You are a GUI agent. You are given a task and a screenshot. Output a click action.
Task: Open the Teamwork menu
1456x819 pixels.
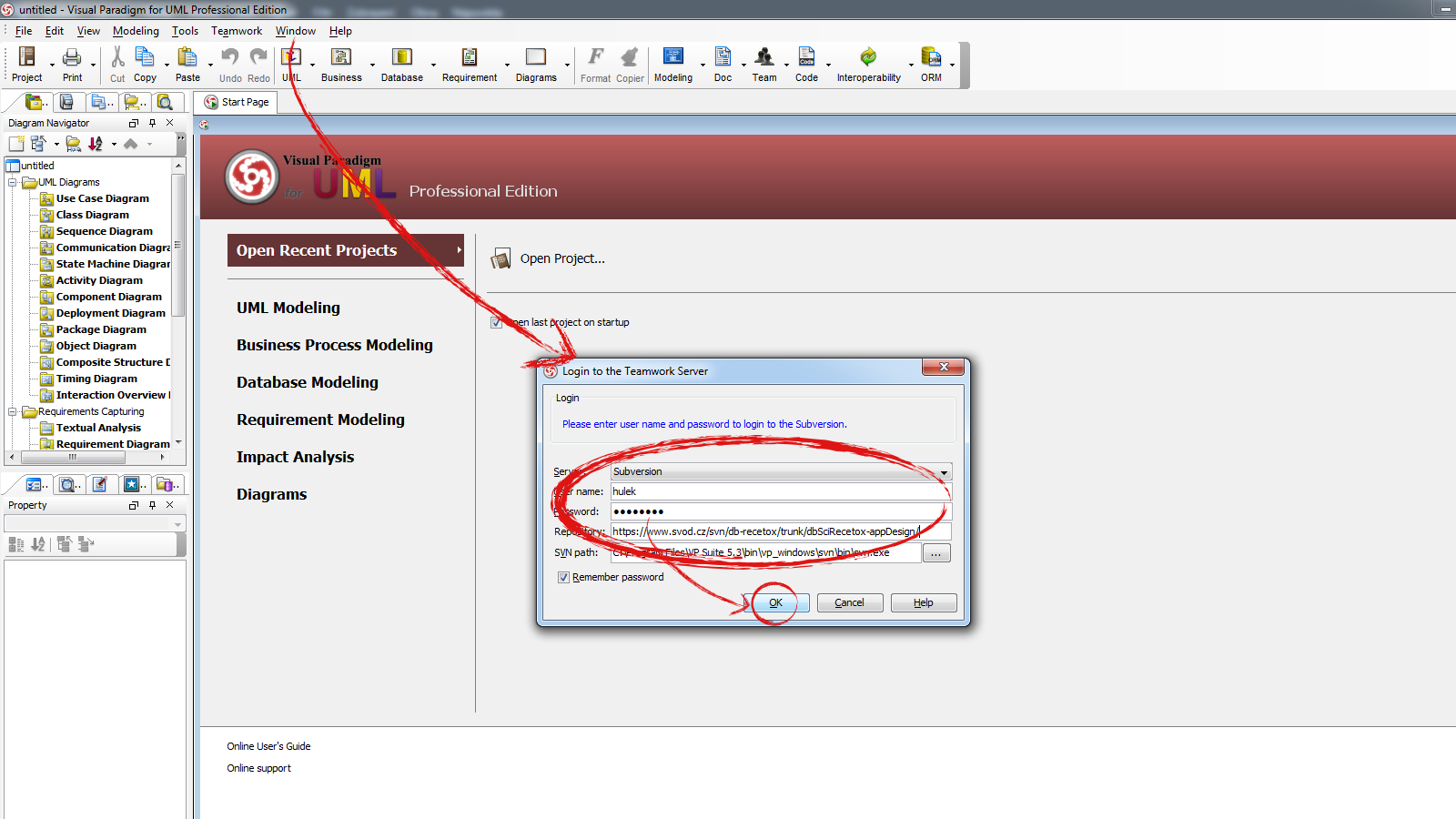(x=237, y=31)
